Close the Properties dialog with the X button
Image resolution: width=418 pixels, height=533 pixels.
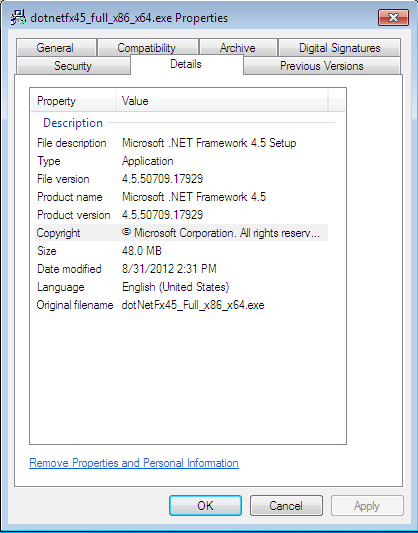click(x=393, y=17)
